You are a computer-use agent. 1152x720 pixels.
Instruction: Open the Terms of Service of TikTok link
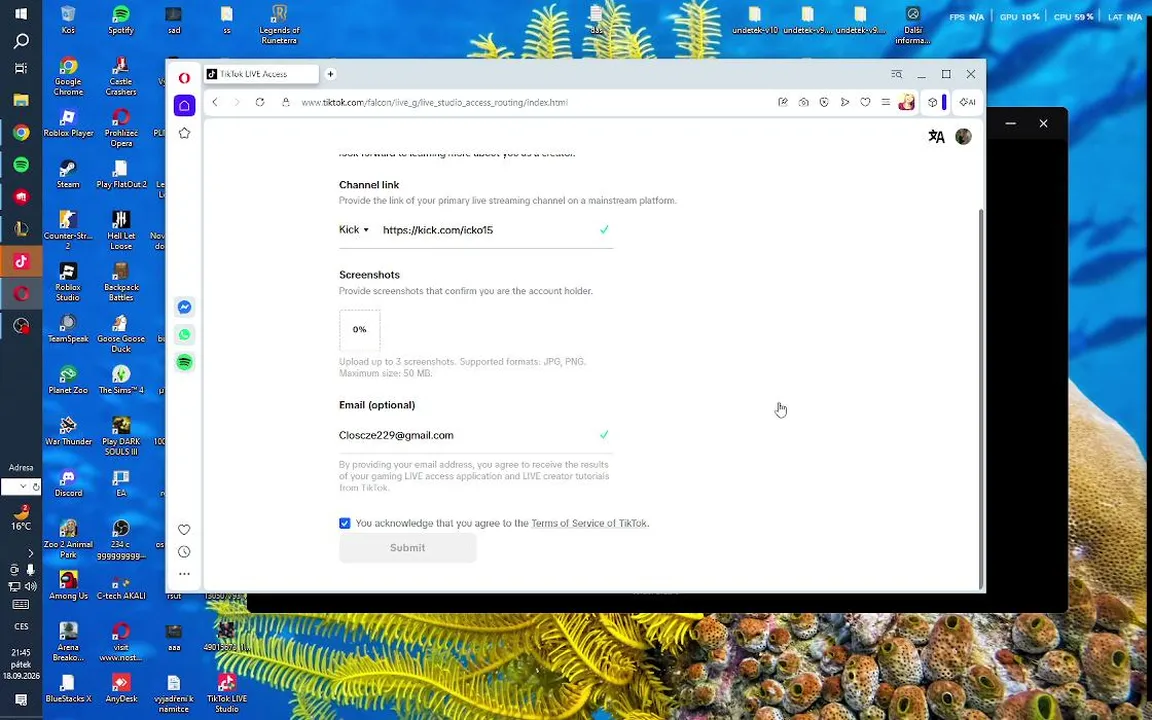(x=590, y=523)
